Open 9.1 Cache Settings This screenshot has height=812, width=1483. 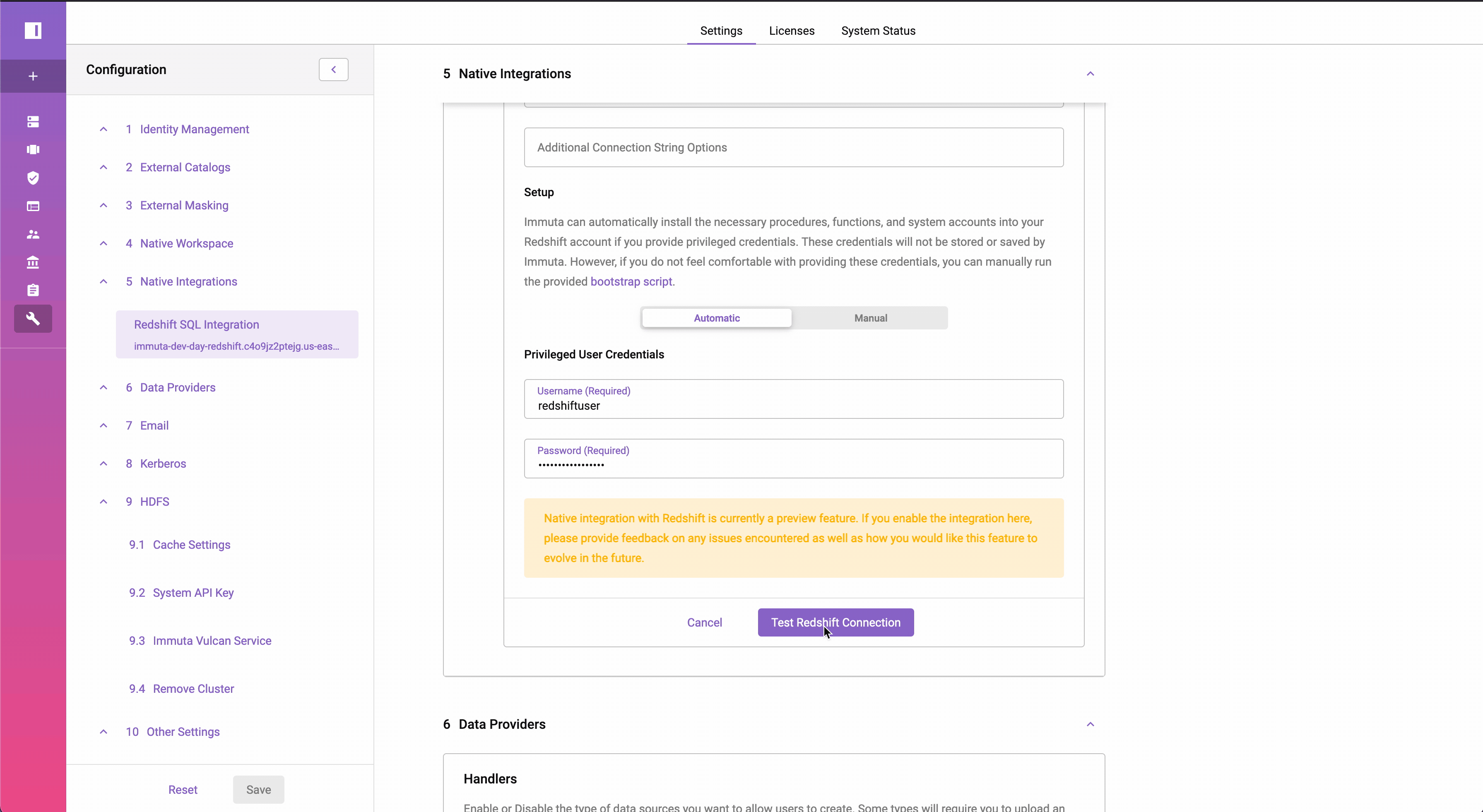point(180,545)
